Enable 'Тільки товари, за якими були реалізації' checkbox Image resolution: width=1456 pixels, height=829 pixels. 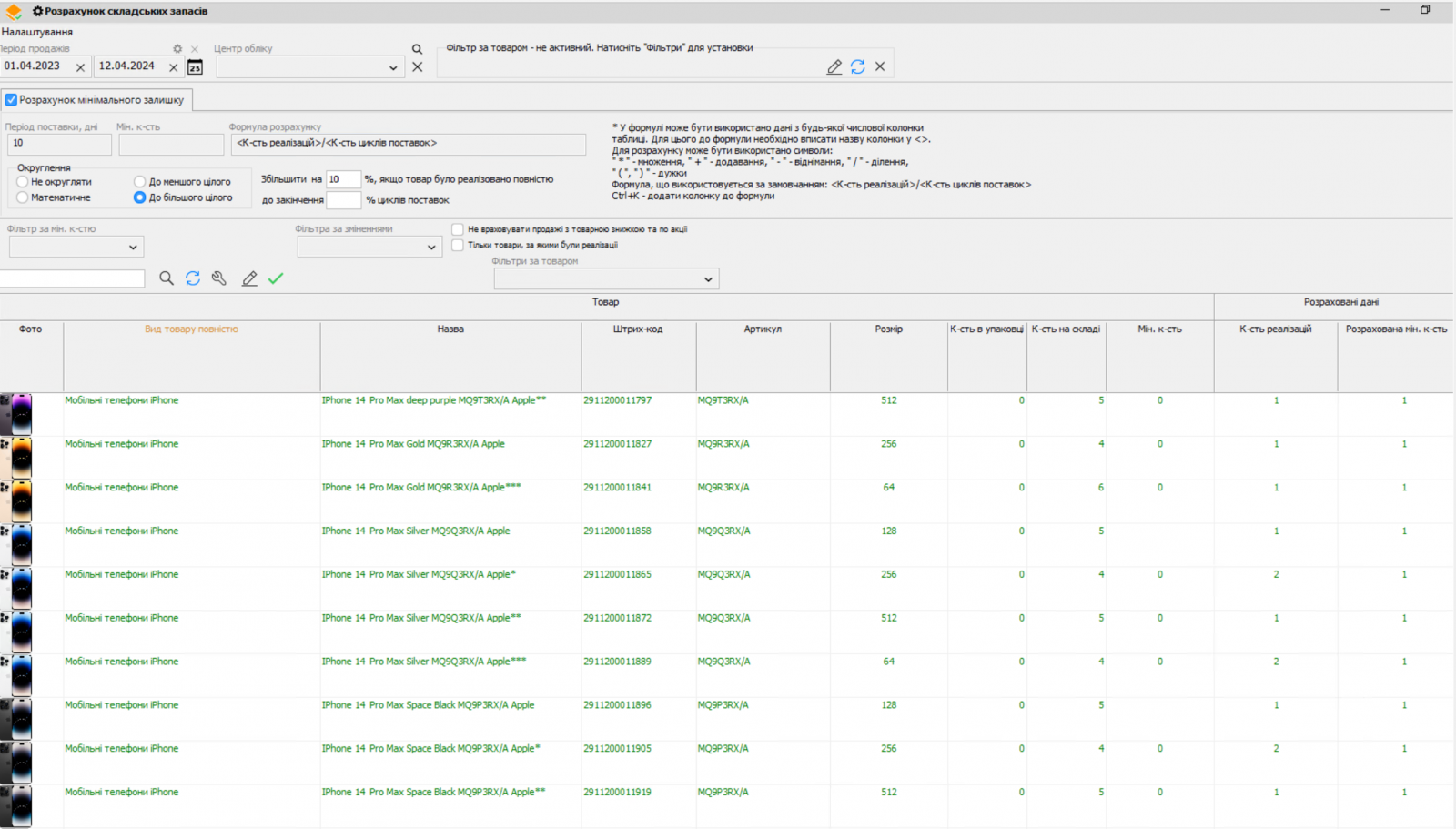458,245
